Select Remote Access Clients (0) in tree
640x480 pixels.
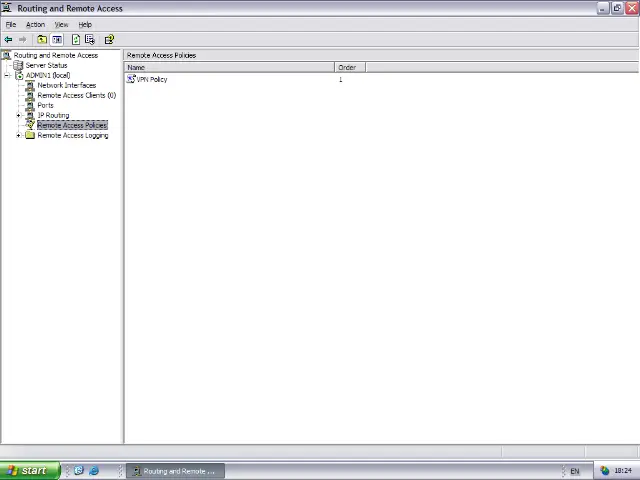pyautogui.click(x=77, y=96)
